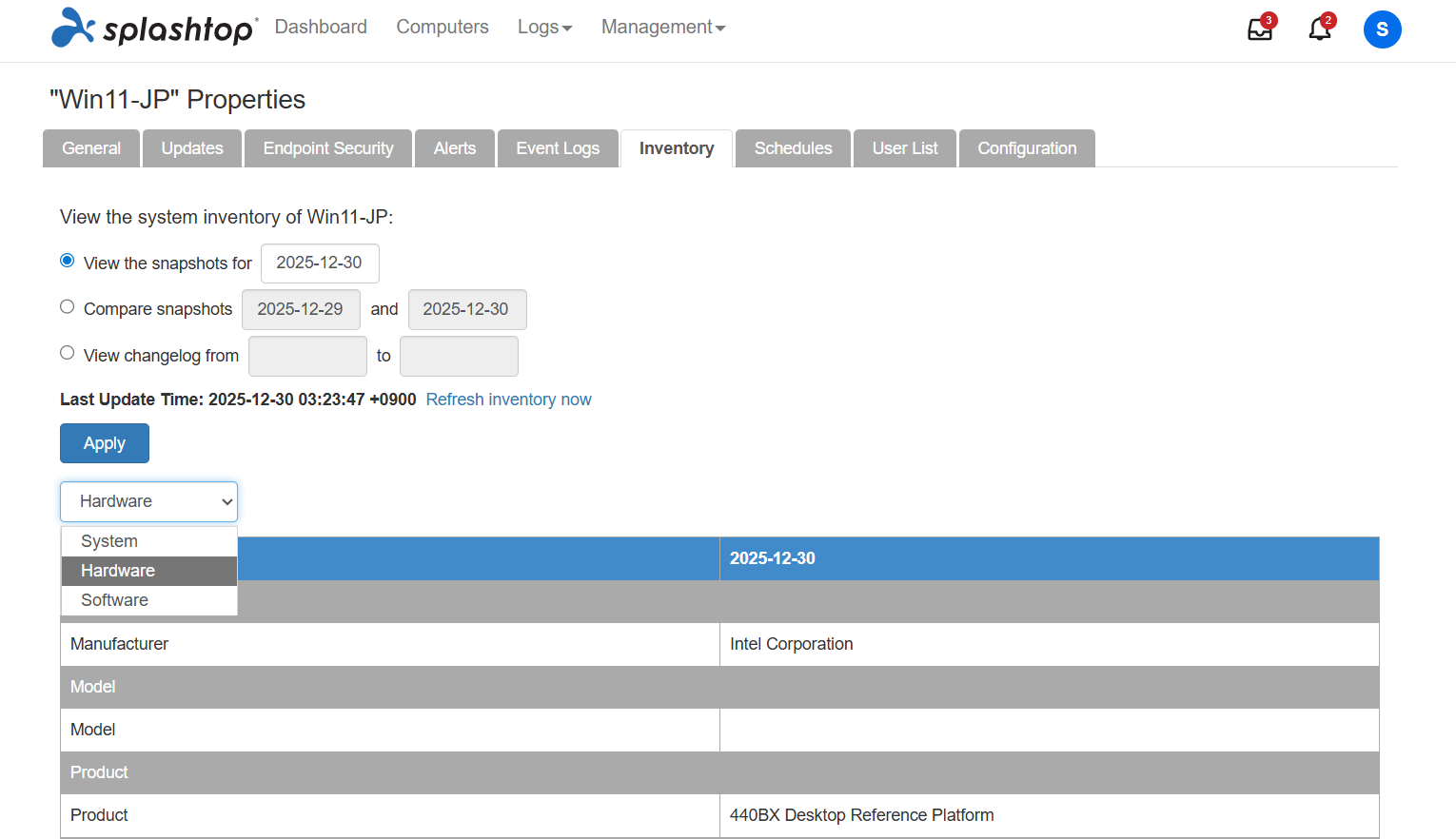This screenshot has width=1456, height=839.
Task: Open the Endpoint Security tab
Action: (328, 148)
